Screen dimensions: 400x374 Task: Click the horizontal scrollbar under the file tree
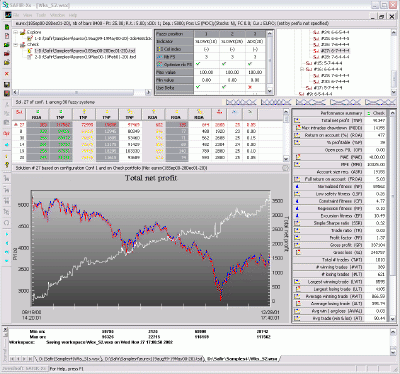click(x=82, y=92)
